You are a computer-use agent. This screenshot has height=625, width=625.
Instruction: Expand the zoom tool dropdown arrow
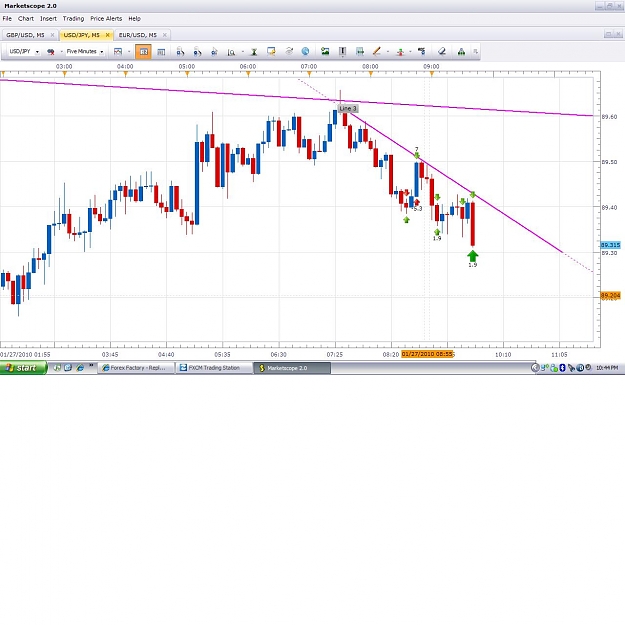pyautogui.click(x=243, y=52)
